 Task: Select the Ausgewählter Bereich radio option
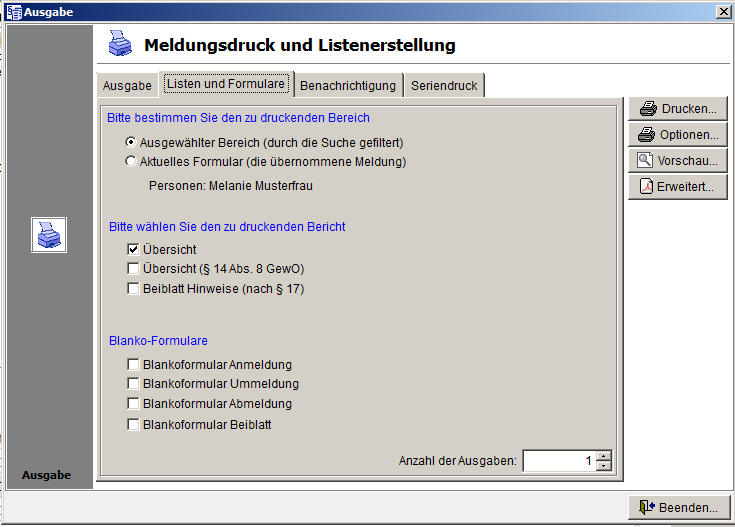coord(131,143)
